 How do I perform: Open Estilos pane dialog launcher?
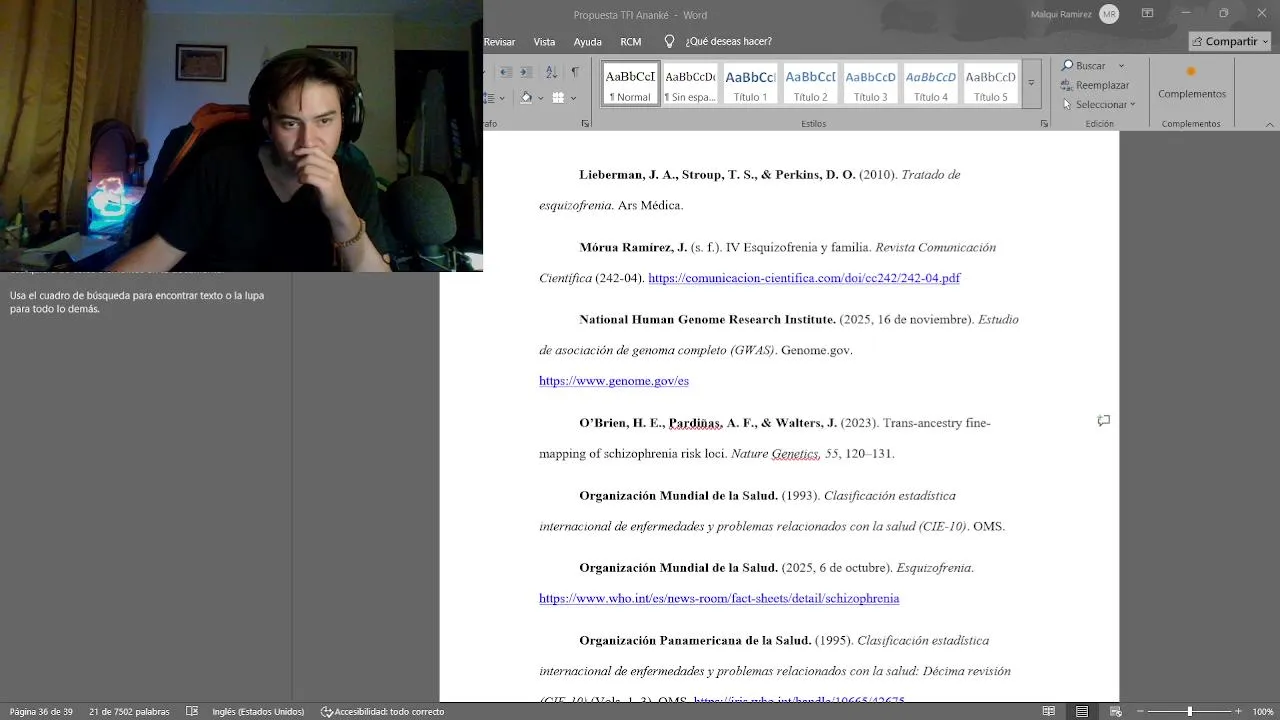pos(1044,124)
